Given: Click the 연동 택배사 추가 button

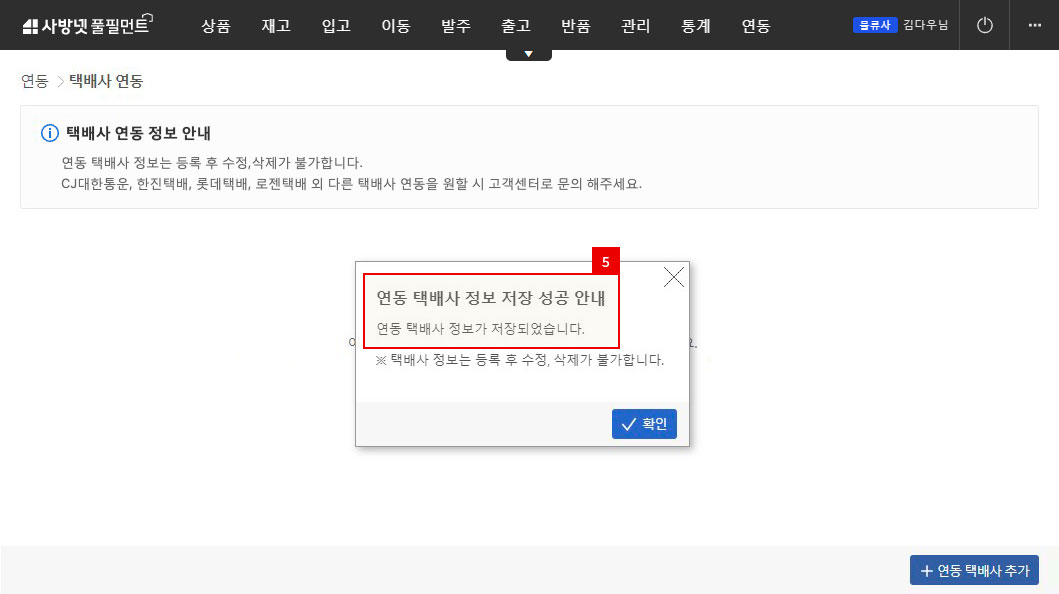Looking at the screenshot, I should pos(975,570).
